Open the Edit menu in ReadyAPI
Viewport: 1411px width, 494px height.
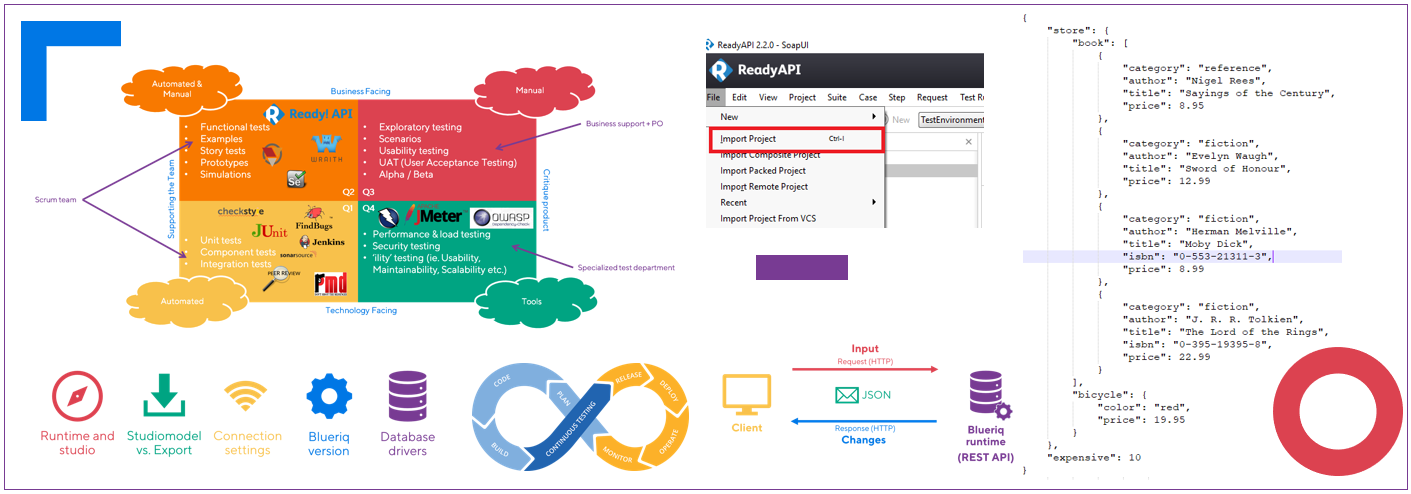tap(739, 97)
